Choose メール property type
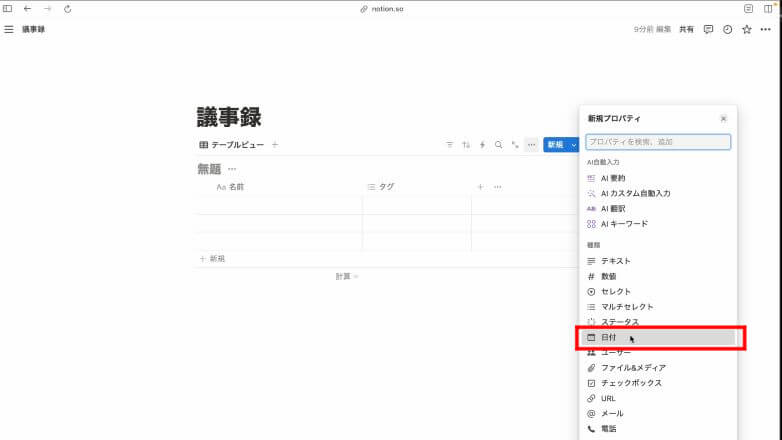This screenshot has width=782, height=440. click(658, 414)
